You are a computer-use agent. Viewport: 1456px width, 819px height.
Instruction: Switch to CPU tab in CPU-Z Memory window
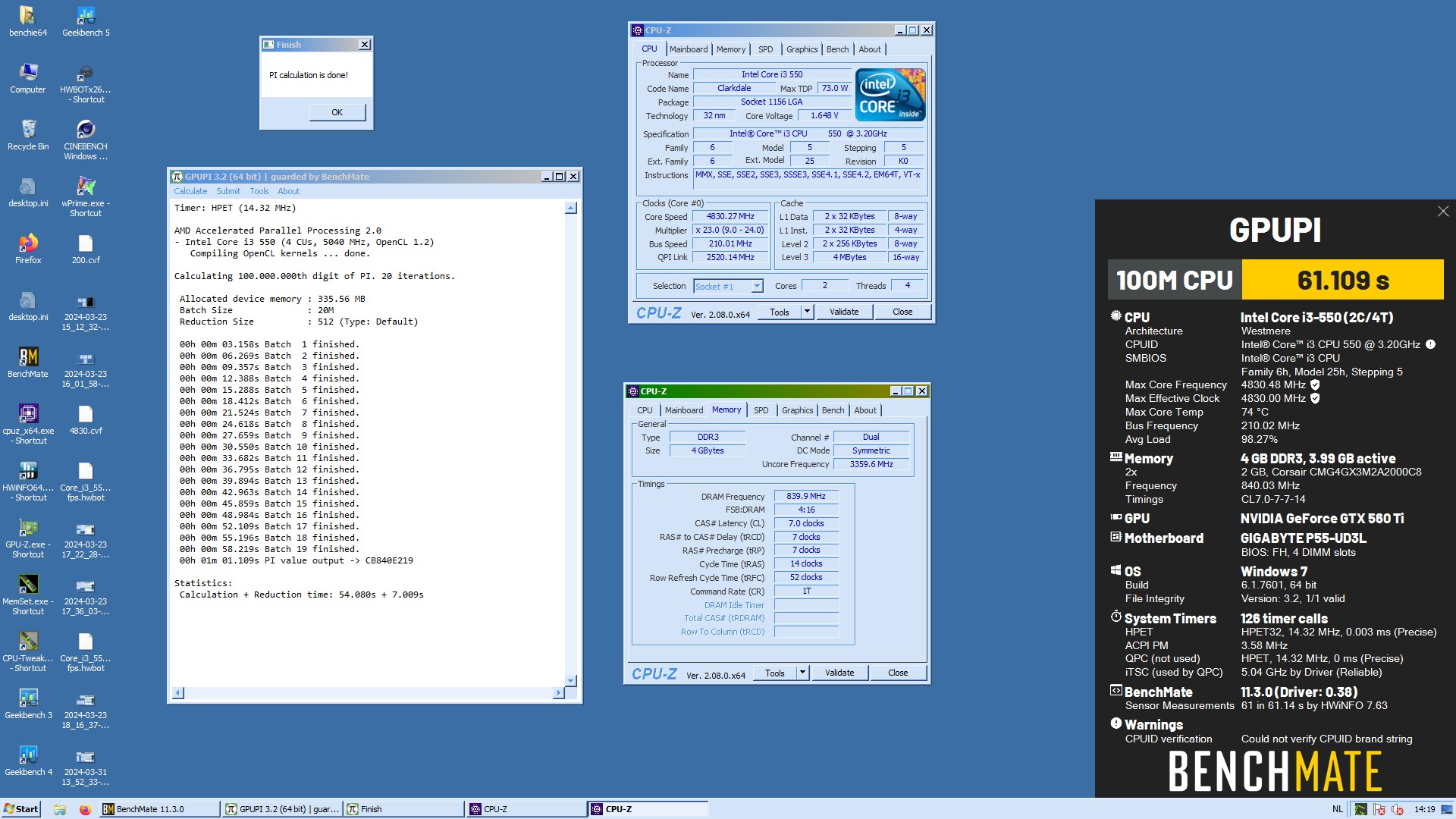click(x=645, y=410)
